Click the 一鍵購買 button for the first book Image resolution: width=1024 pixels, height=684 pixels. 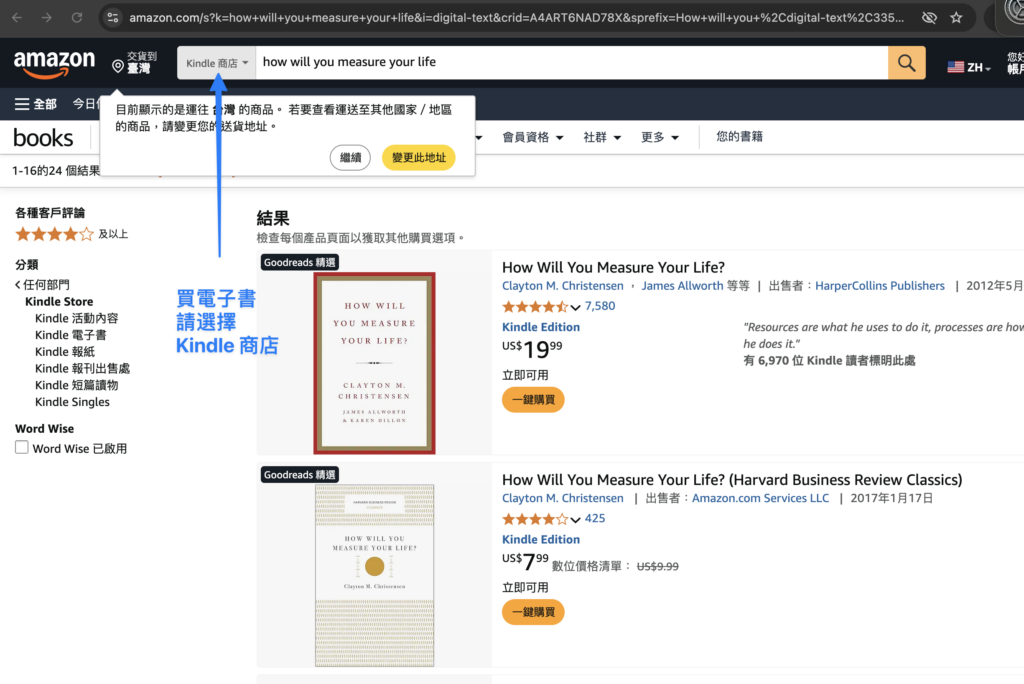pyautogui.click(x=533, y=399)
